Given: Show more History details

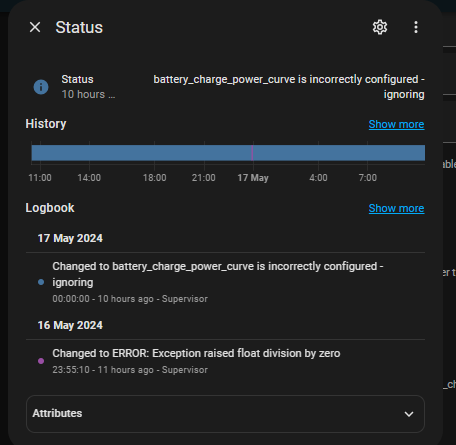Looking at the screenshot, I should tap(396, 124).
